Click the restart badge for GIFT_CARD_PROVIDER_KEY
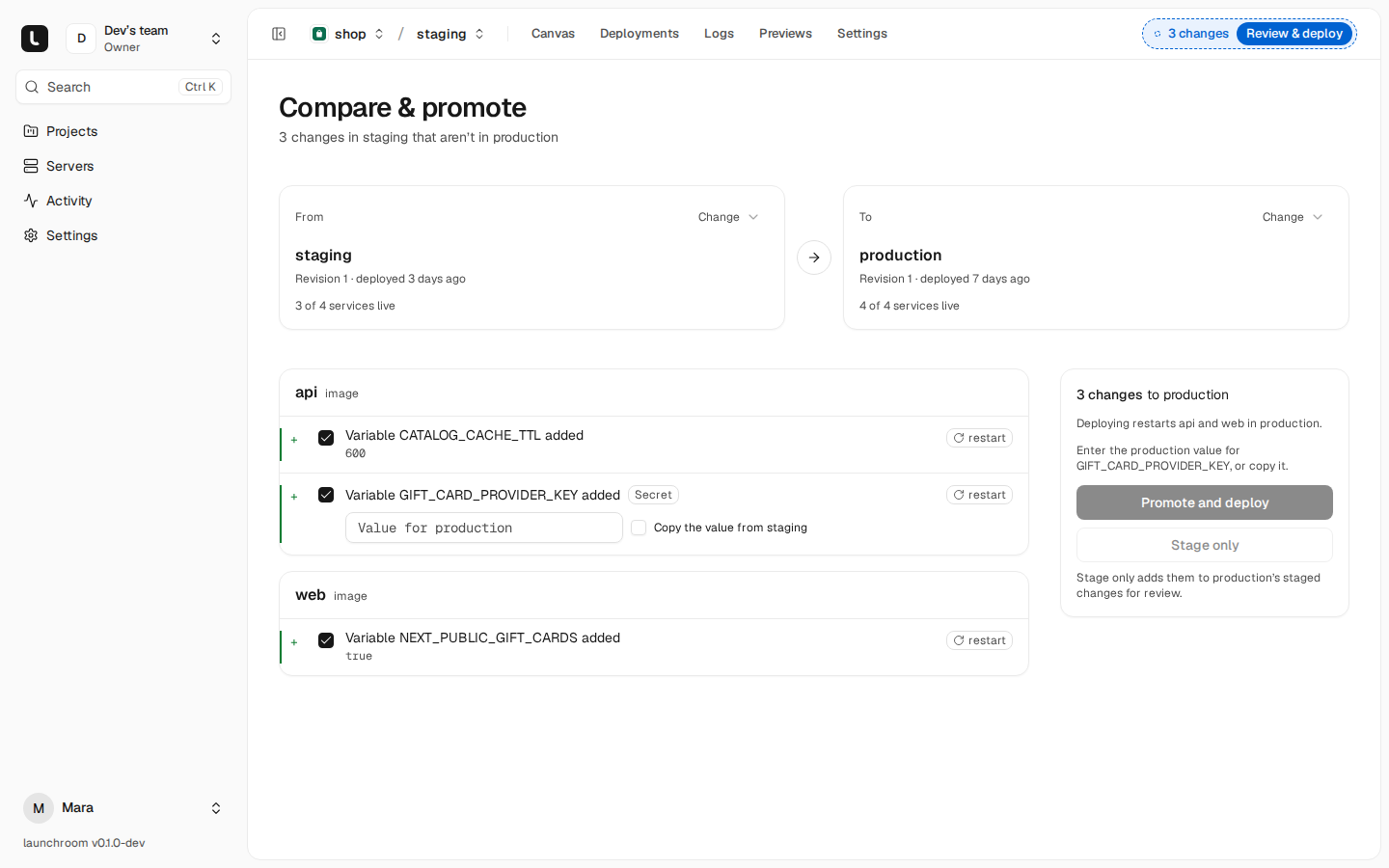The image size is (1389, 868). click(979, 495)
